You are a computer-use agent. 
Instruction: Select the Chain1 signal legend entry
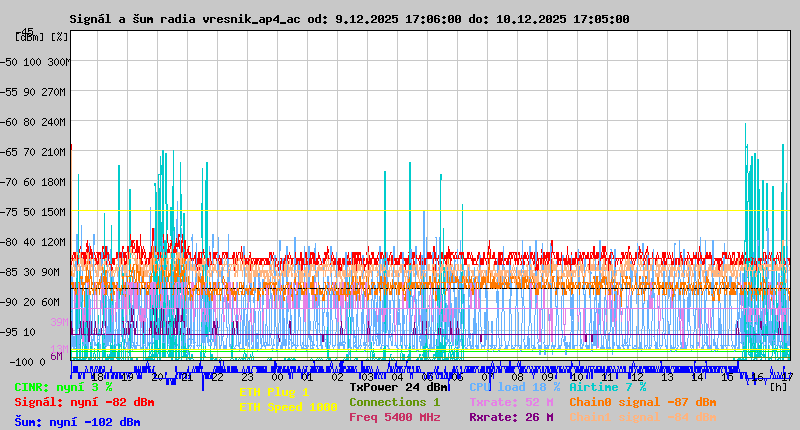click(642, 417)
